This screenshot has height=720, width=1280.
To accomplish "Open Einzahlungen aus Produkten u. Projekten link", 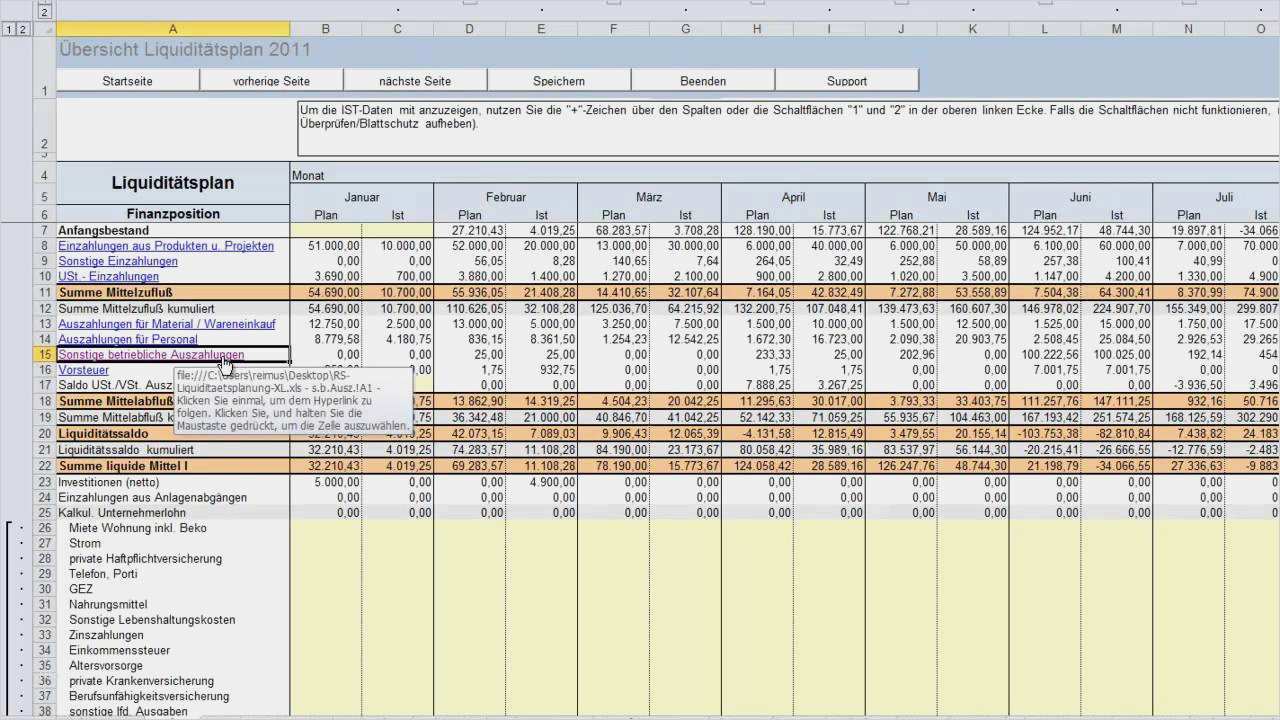I will click(166, 246).
